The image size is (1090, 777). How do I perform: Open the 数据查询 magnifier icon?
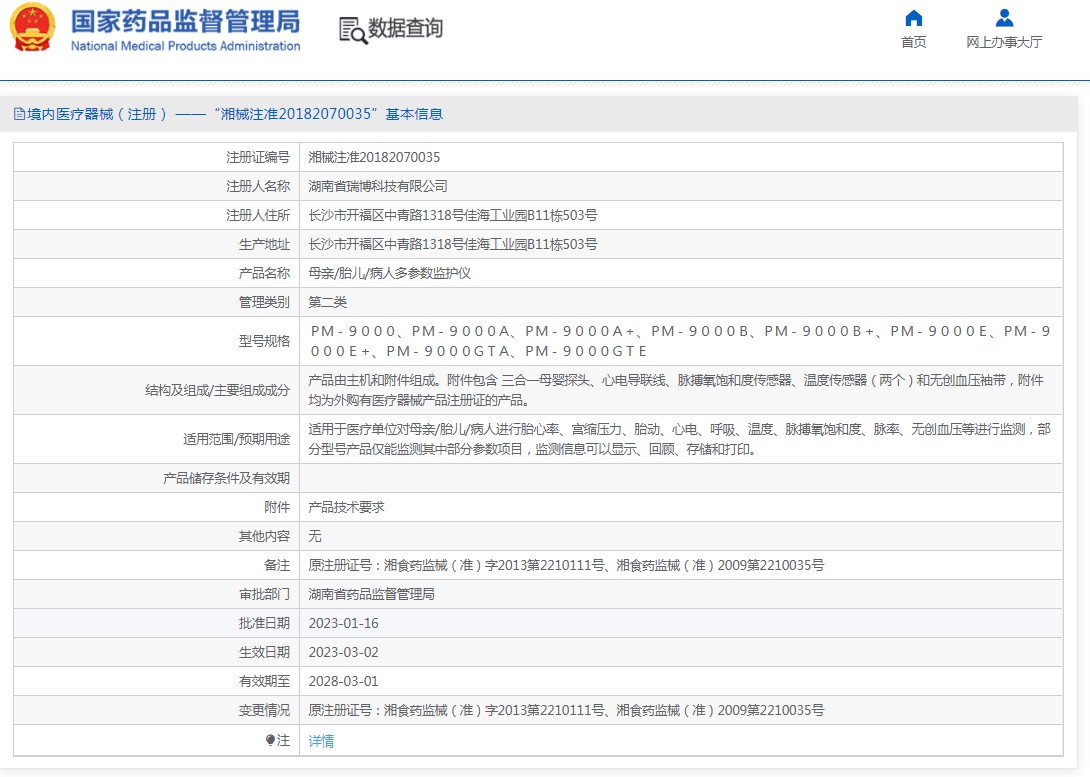tap(352, 31)
